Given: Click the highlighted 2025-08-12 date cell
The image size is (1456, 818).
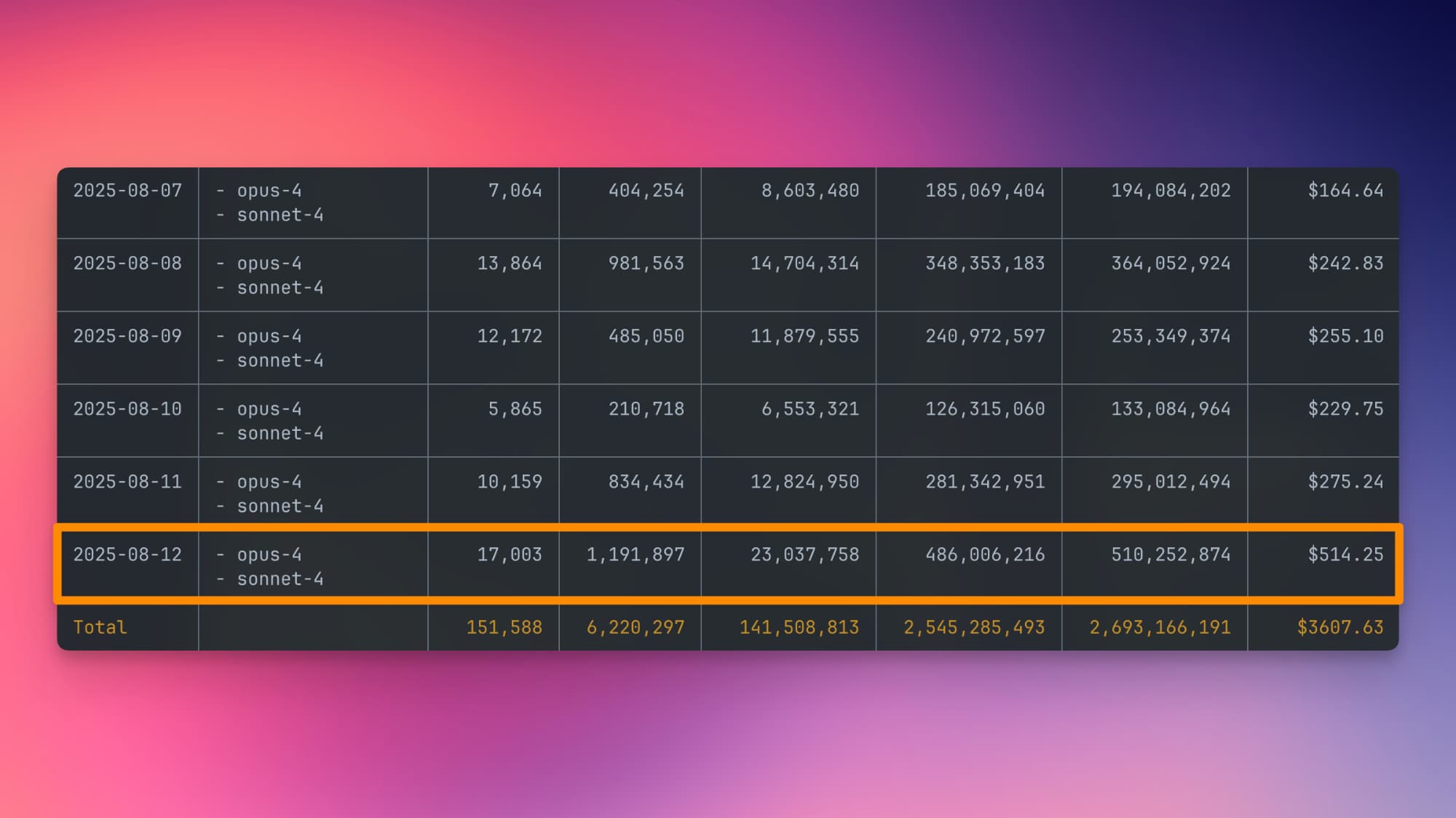Looking at the screenshot, I should coord(127,555).
